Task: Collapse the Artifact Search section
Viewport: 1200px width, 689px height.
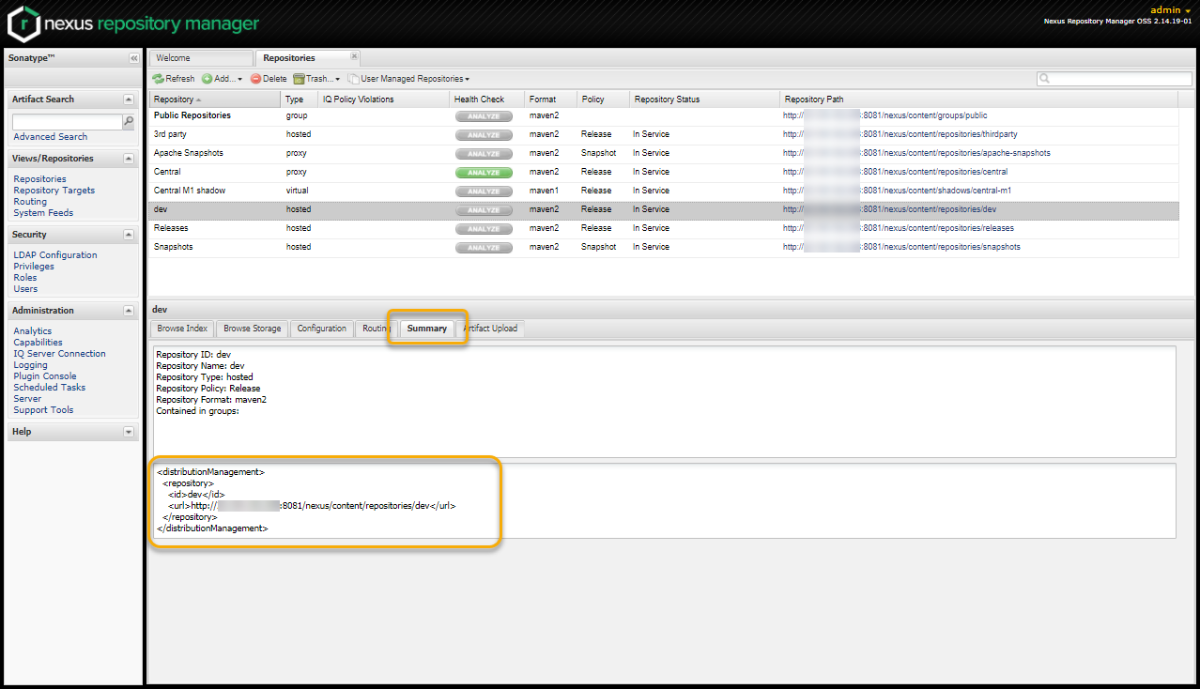Action: pos(128,100)
